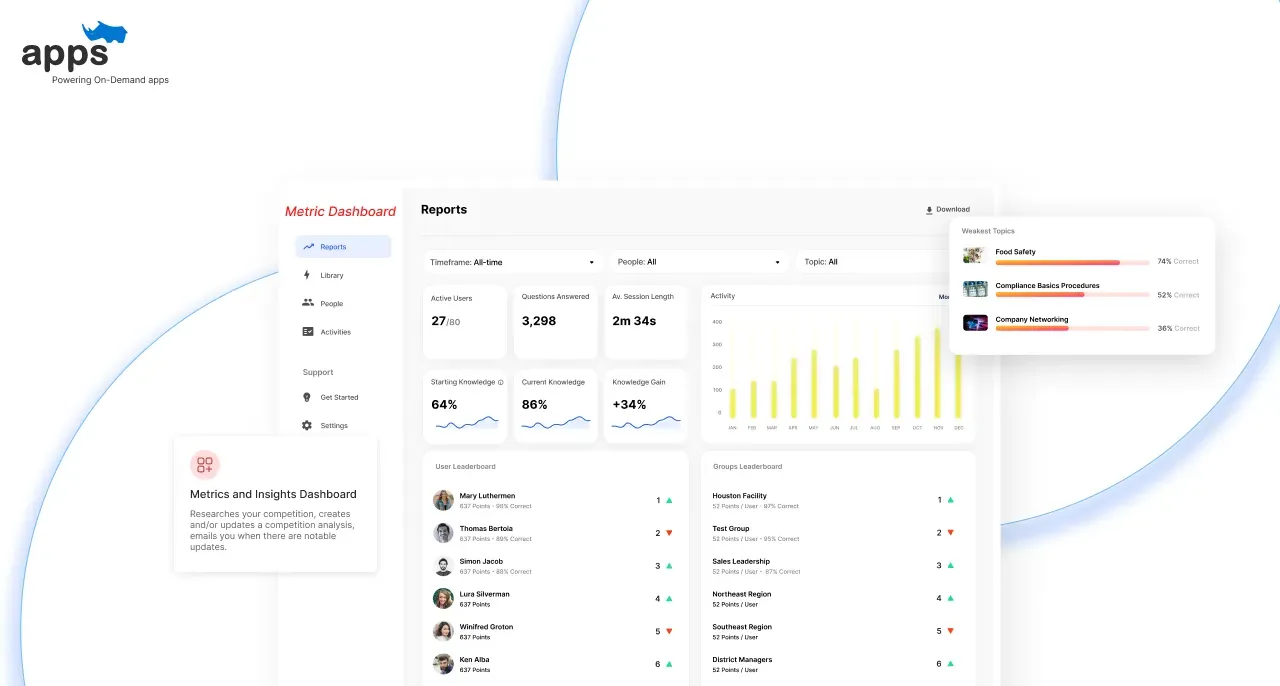Open the Houston Facility group entry
The image size is (1280, 686).
(834, 500)
